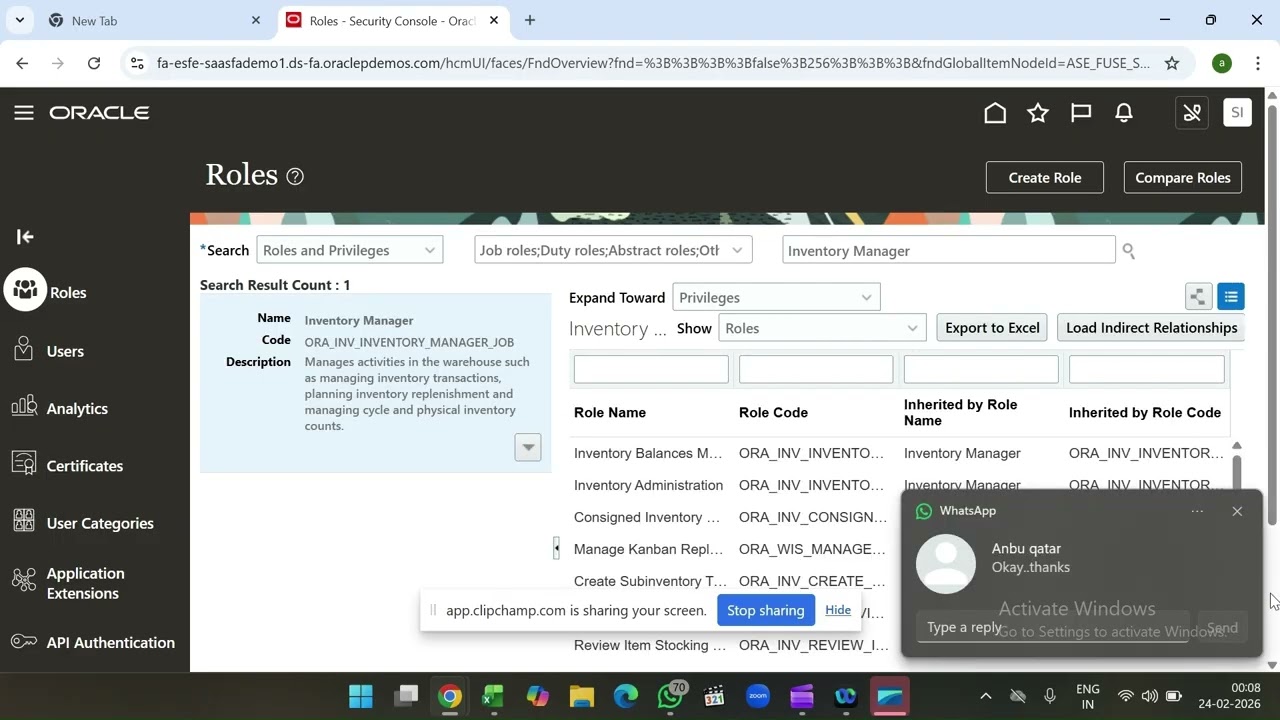Reload the browser page
The width and height of the screenshot is (1280, 720).
pos(94,63)
